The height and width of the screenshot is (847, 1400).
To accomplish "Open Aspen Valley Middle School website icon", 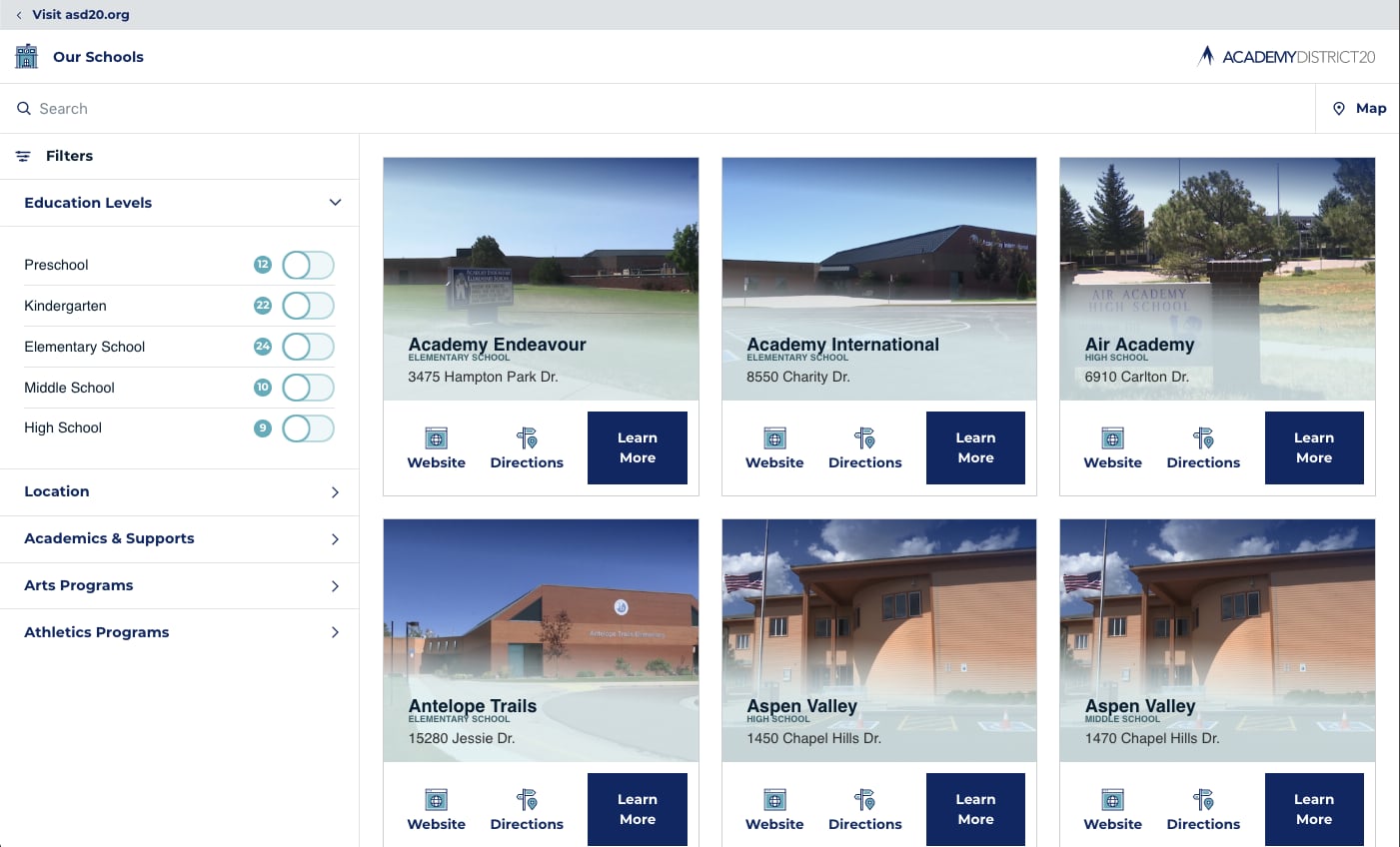I will click(1112, 800).
